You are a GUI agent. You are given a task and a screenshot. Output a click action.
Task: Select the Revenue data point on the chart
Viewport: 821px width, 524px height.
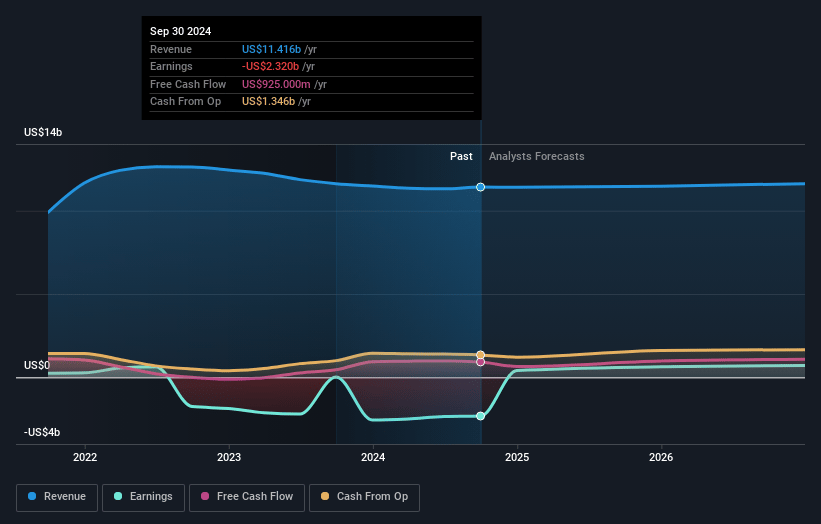tap(480, 187)
